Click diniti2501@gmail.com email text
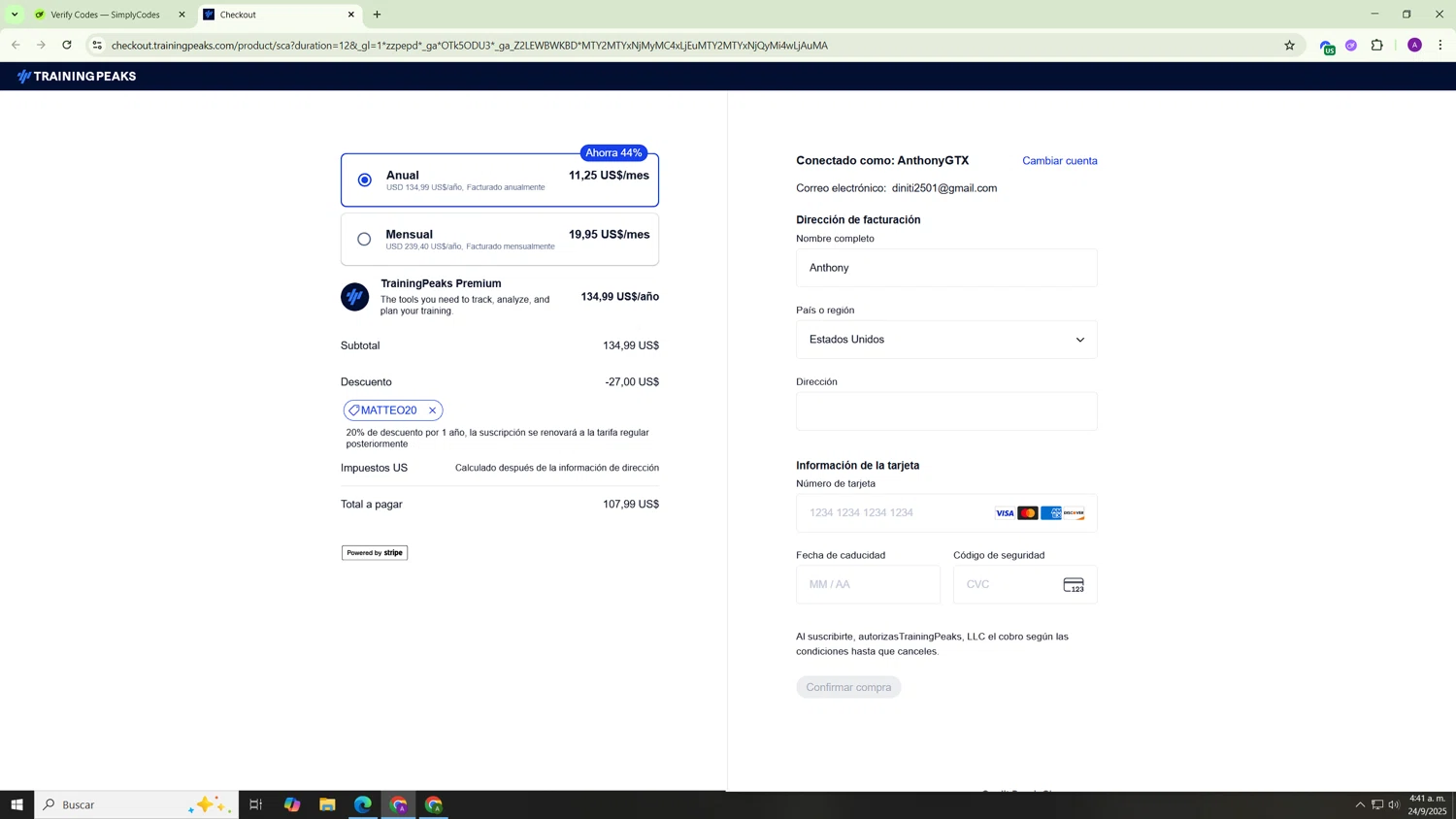Viewport: 1456px width, 819px height. 944,188
